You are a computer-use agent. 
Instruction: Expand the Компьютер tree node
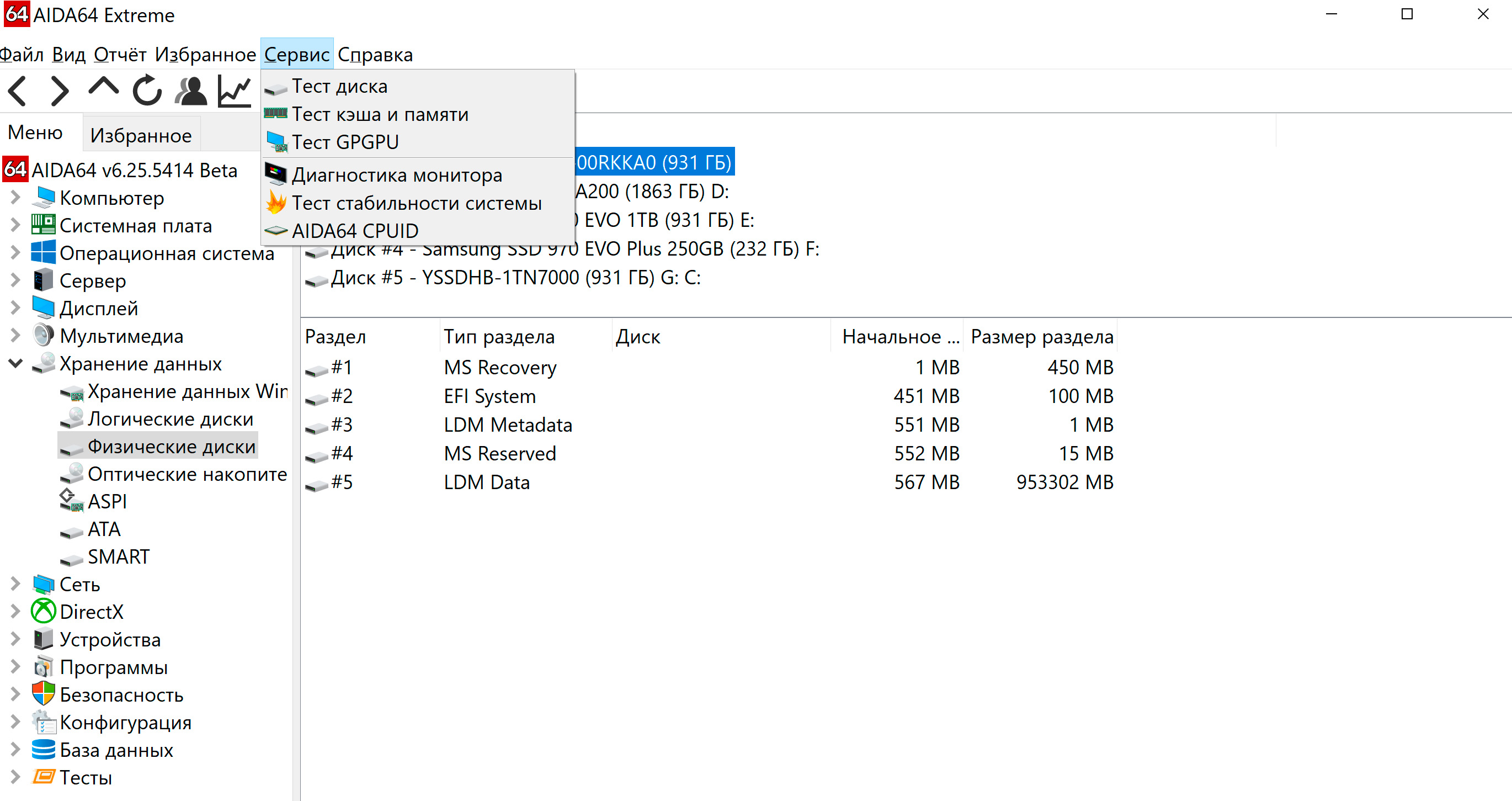pyautogui.click(x=15, y=198)
